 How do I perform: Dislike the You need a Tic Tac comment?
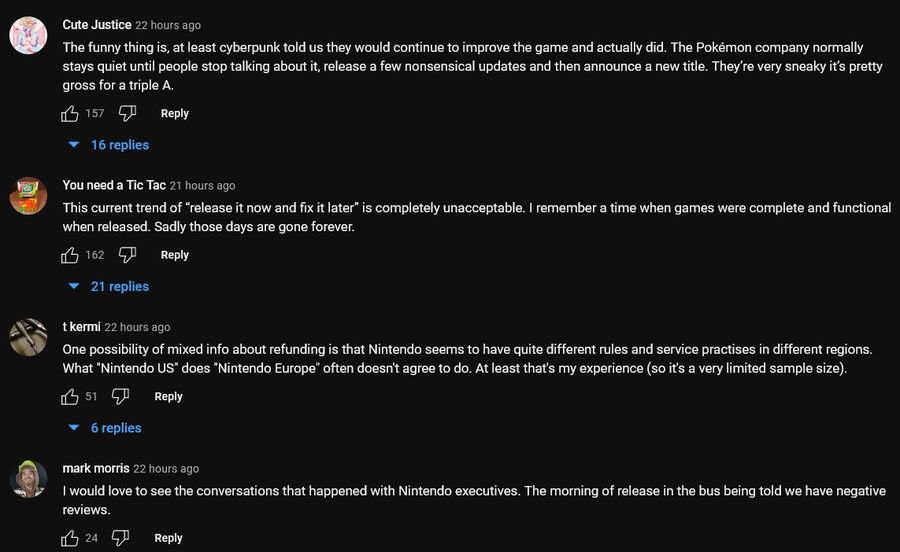(127, 255)
